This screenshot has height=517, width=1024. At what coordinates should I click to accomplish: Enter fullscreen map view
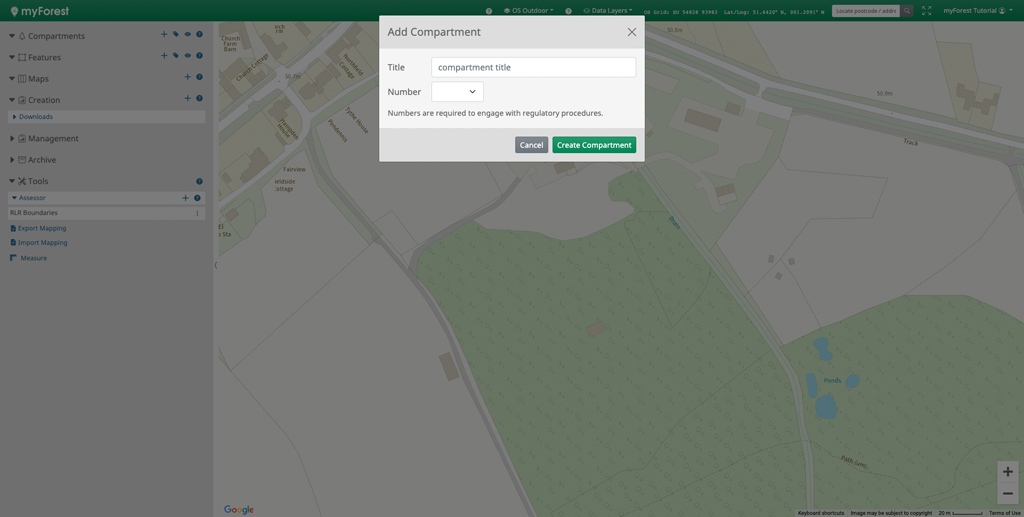tap(927, 11)
